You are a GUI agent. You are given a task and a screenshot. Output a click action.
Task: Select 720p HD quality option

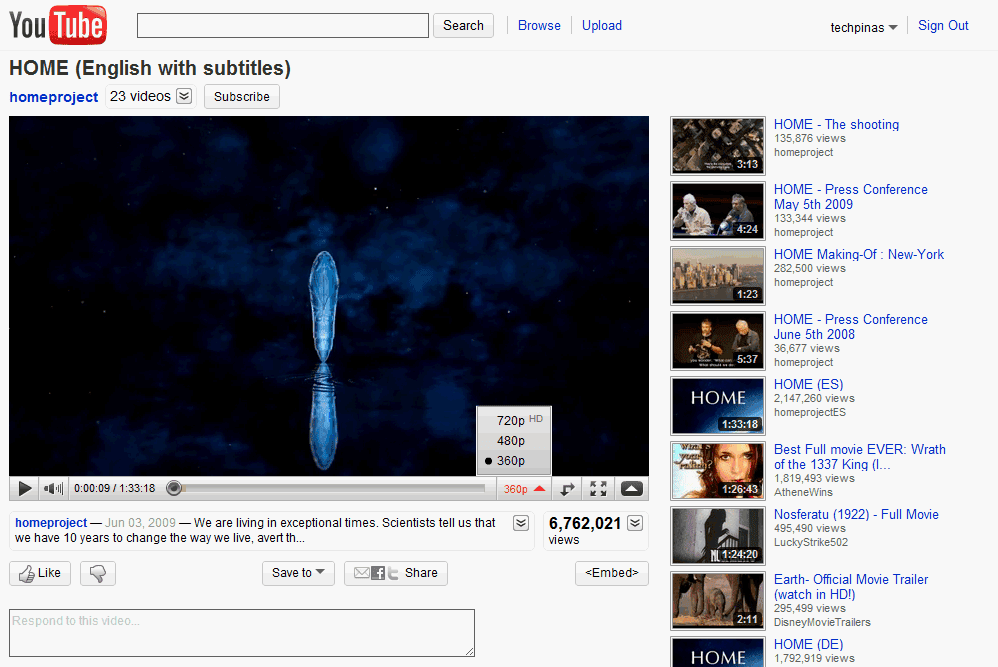tap(514, 420)
